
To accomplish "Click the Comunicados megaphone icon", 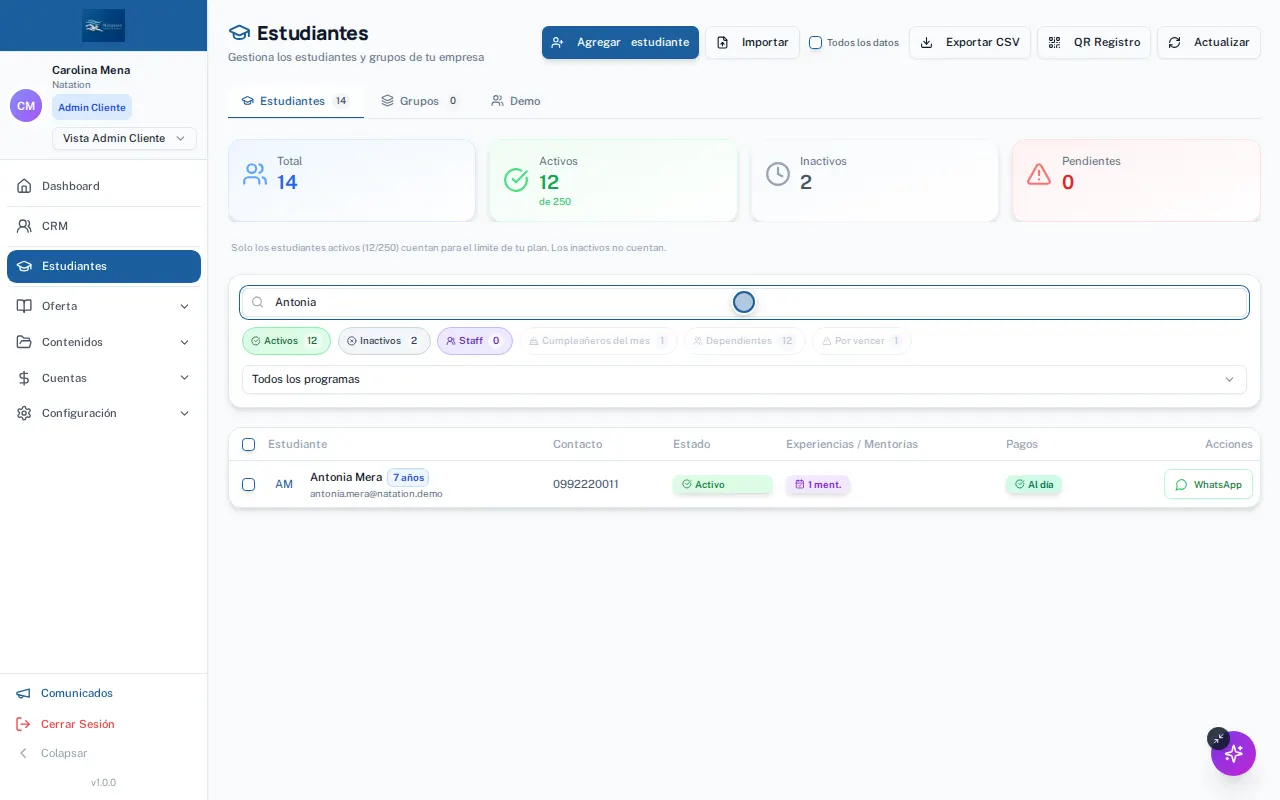I will (23, 693).
